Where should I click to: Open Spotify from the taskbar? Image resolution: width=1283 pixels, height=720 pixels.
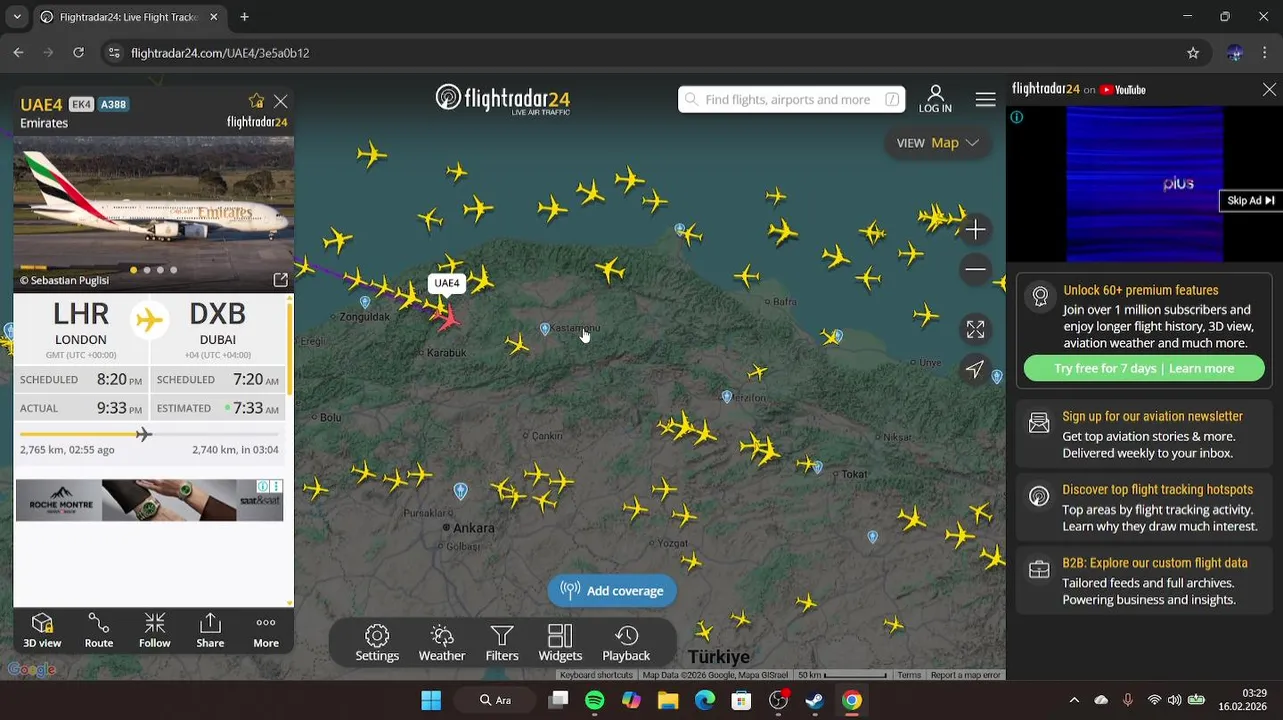pyautogui.click(x=595, y=700)
